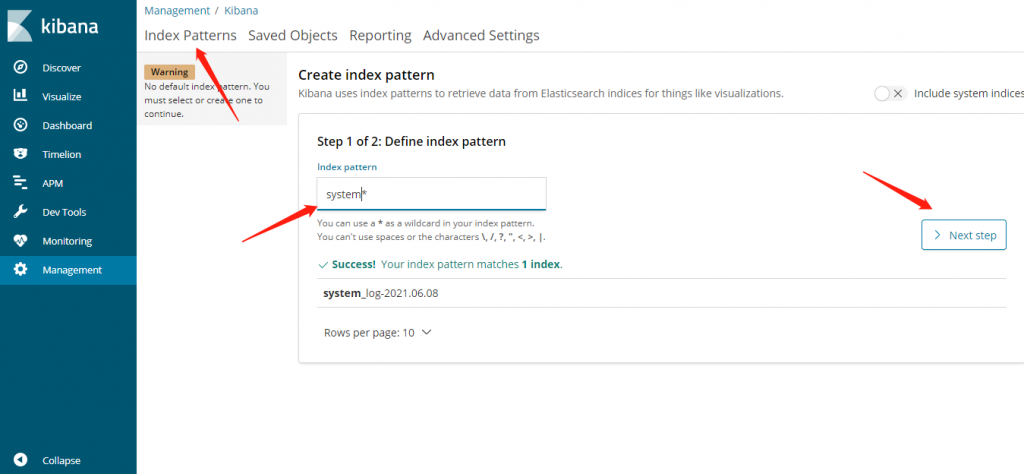Screen dimensions: 1024x474
Task: Click 'No default index pattern' warning text
Action: (207, 100)
